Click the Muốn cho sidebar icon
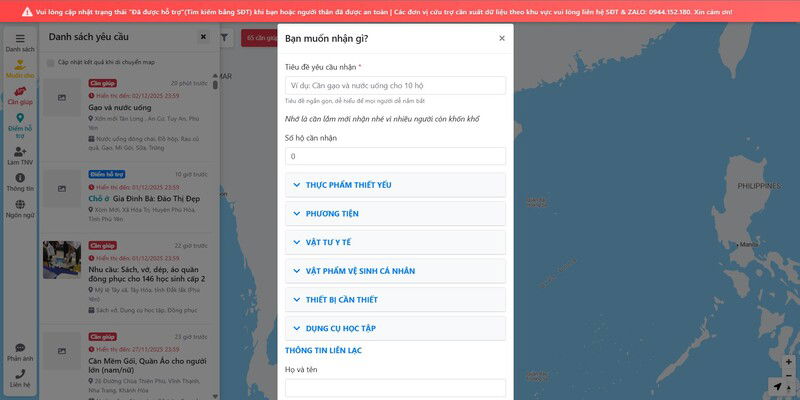Screen dimensions: 800x400 pos(19,68)
